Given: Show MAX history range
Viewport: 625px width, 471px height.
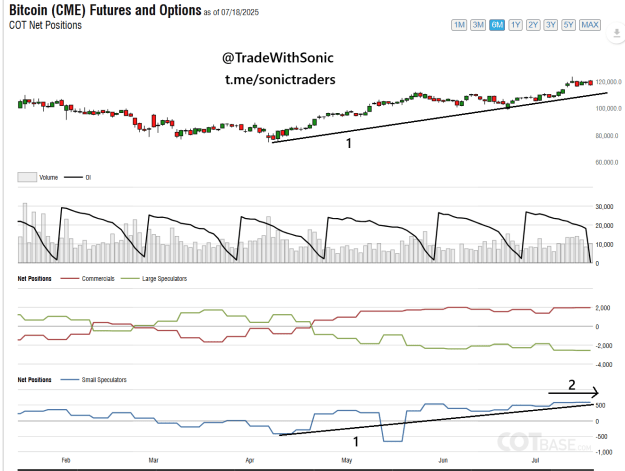Looking at the screenshot, I should 590,25.
